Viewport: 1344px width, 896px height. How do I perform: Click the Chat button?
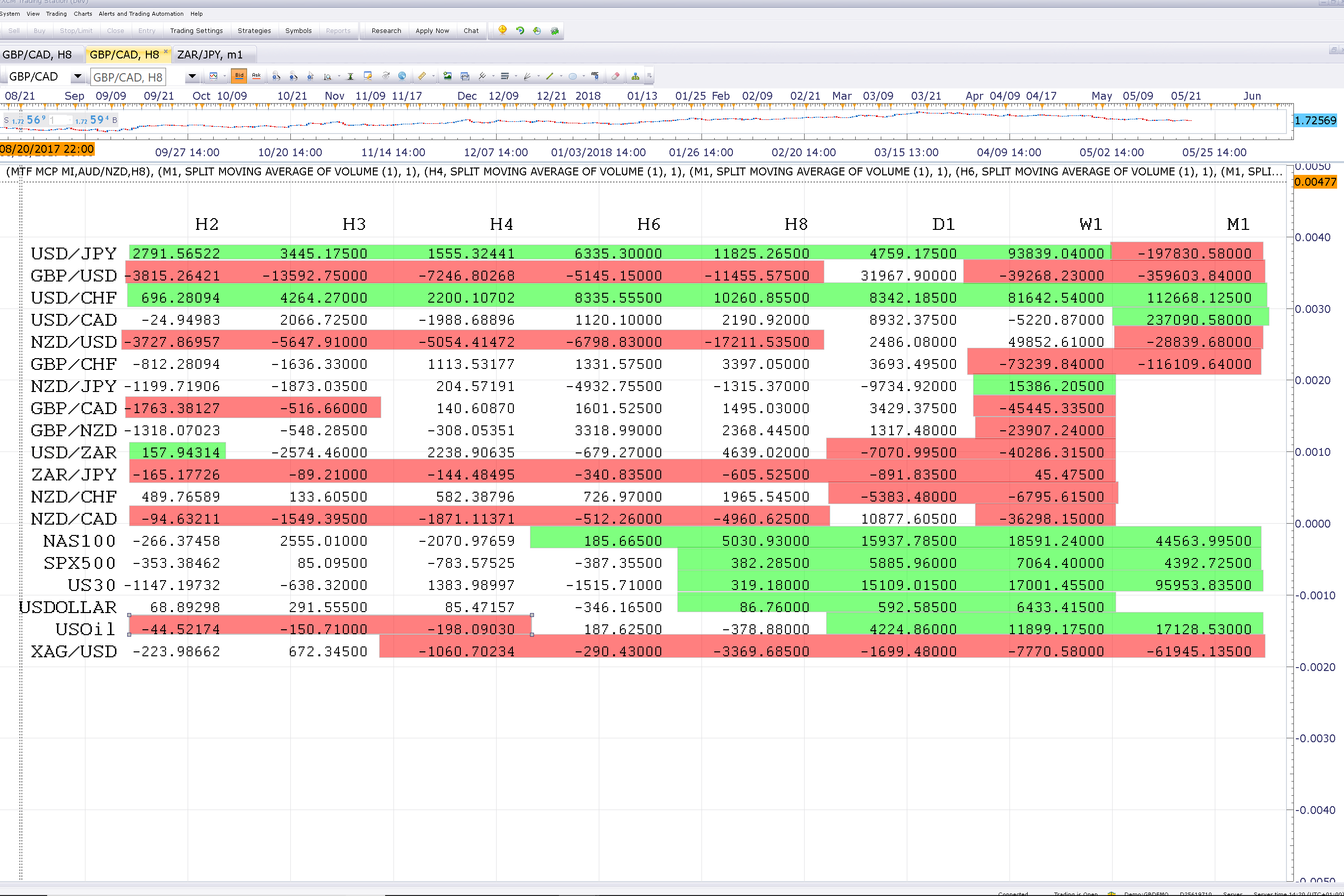pos(471,31)
